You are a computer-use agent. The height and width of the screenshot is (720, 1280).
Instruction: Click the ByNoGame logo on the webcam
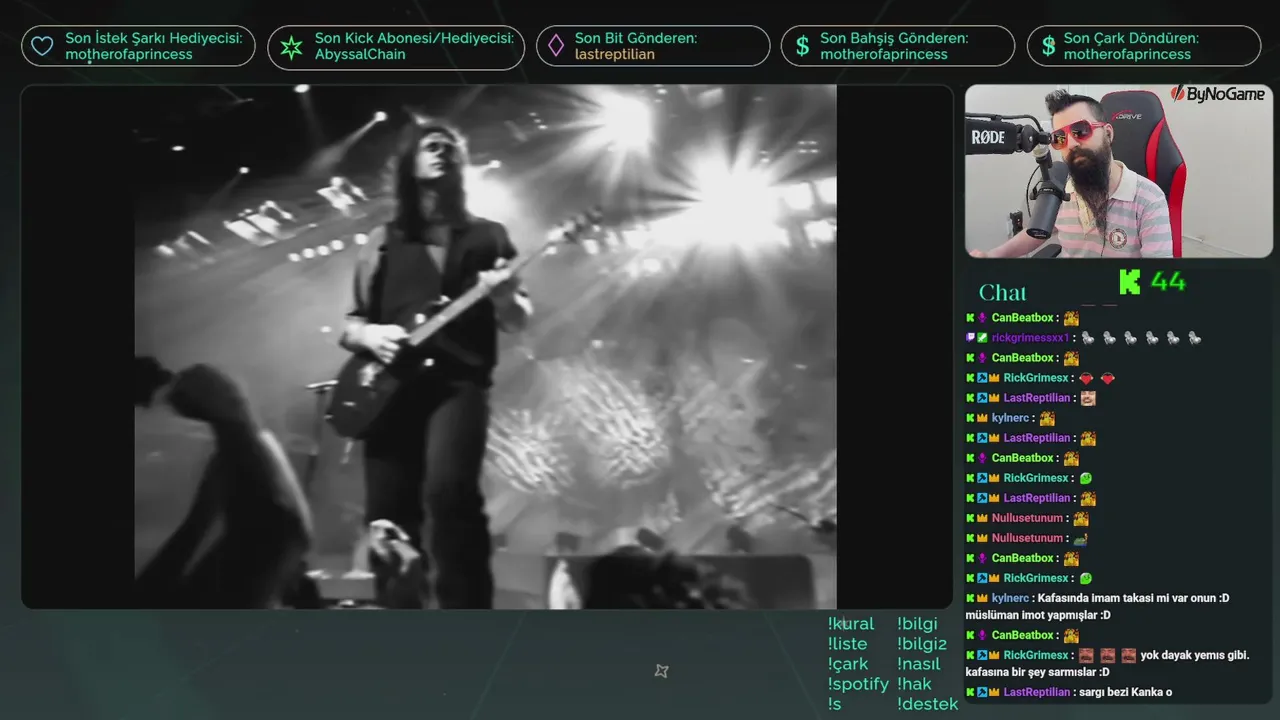[1218, 94]
